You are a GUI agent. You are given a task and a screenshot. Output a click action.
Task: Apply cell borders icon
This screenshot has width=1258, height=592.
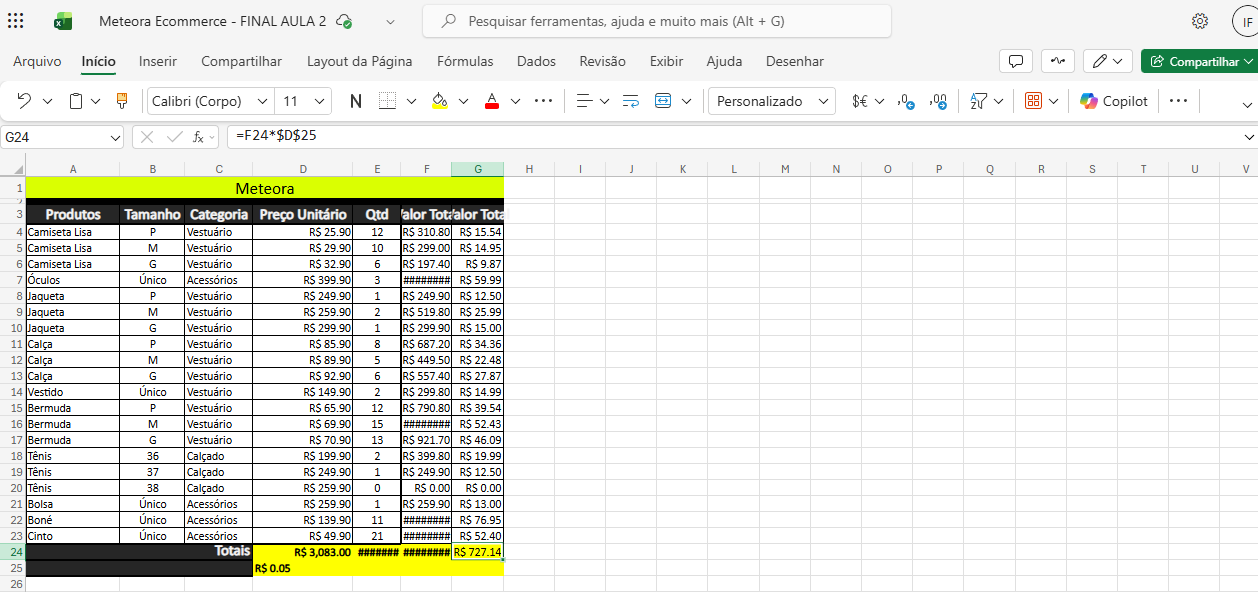(388, 101)
